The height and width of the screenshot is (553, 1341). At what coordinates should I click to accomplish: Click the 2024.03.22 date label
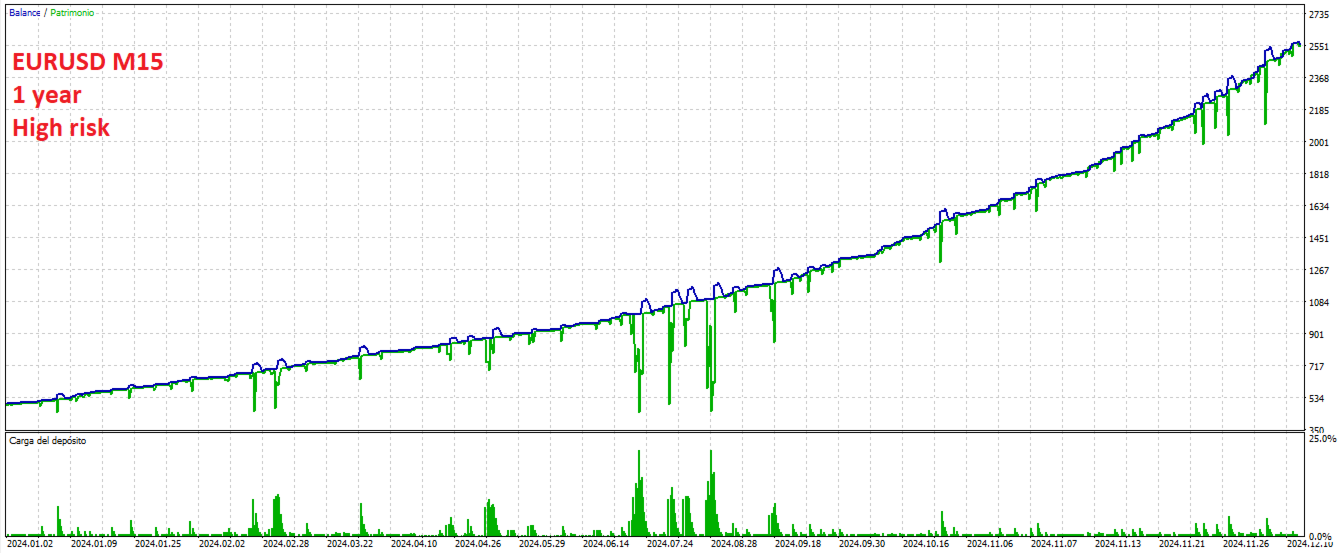349,545
